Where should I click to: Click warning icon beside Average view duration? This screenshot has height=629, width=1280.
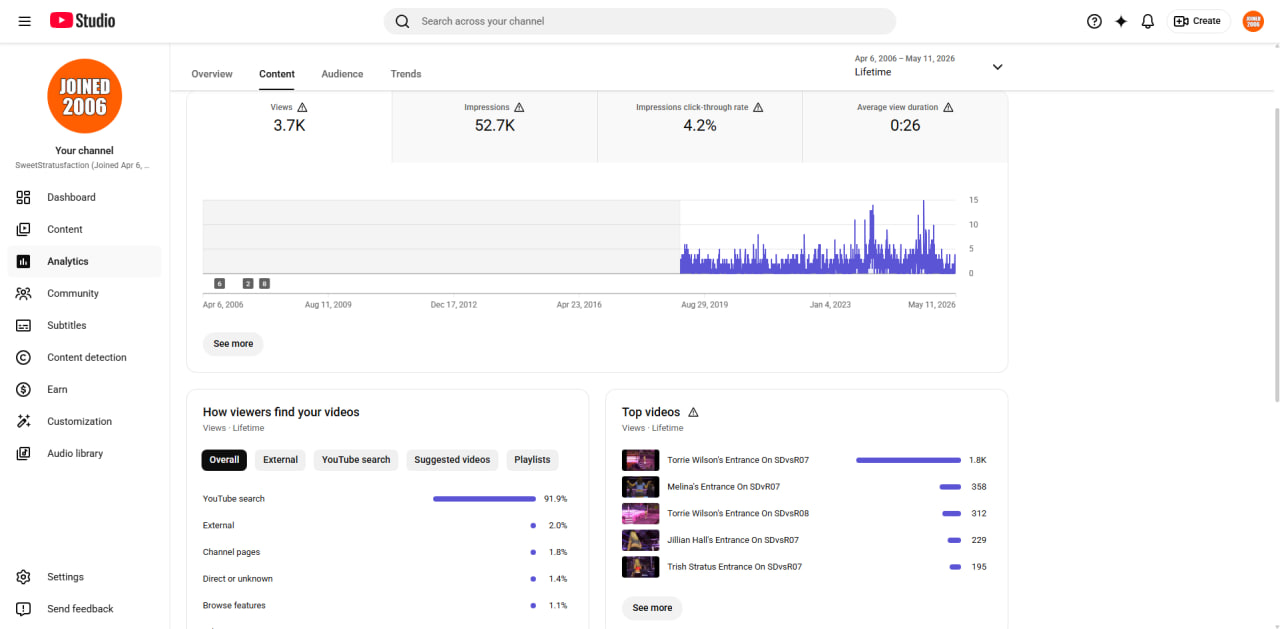(x=948, y=107)
